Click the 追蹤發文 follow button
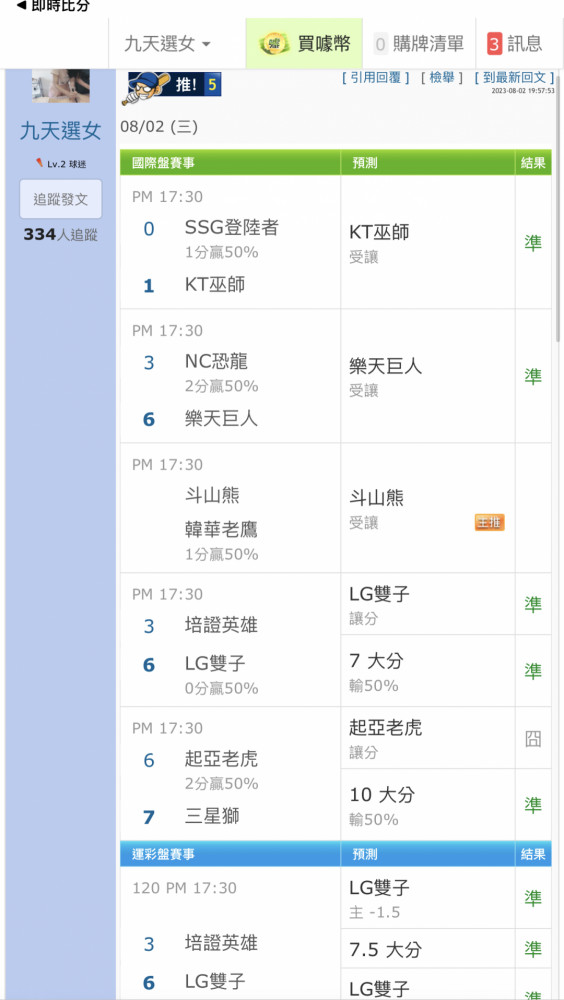 (x=61, y=199)
